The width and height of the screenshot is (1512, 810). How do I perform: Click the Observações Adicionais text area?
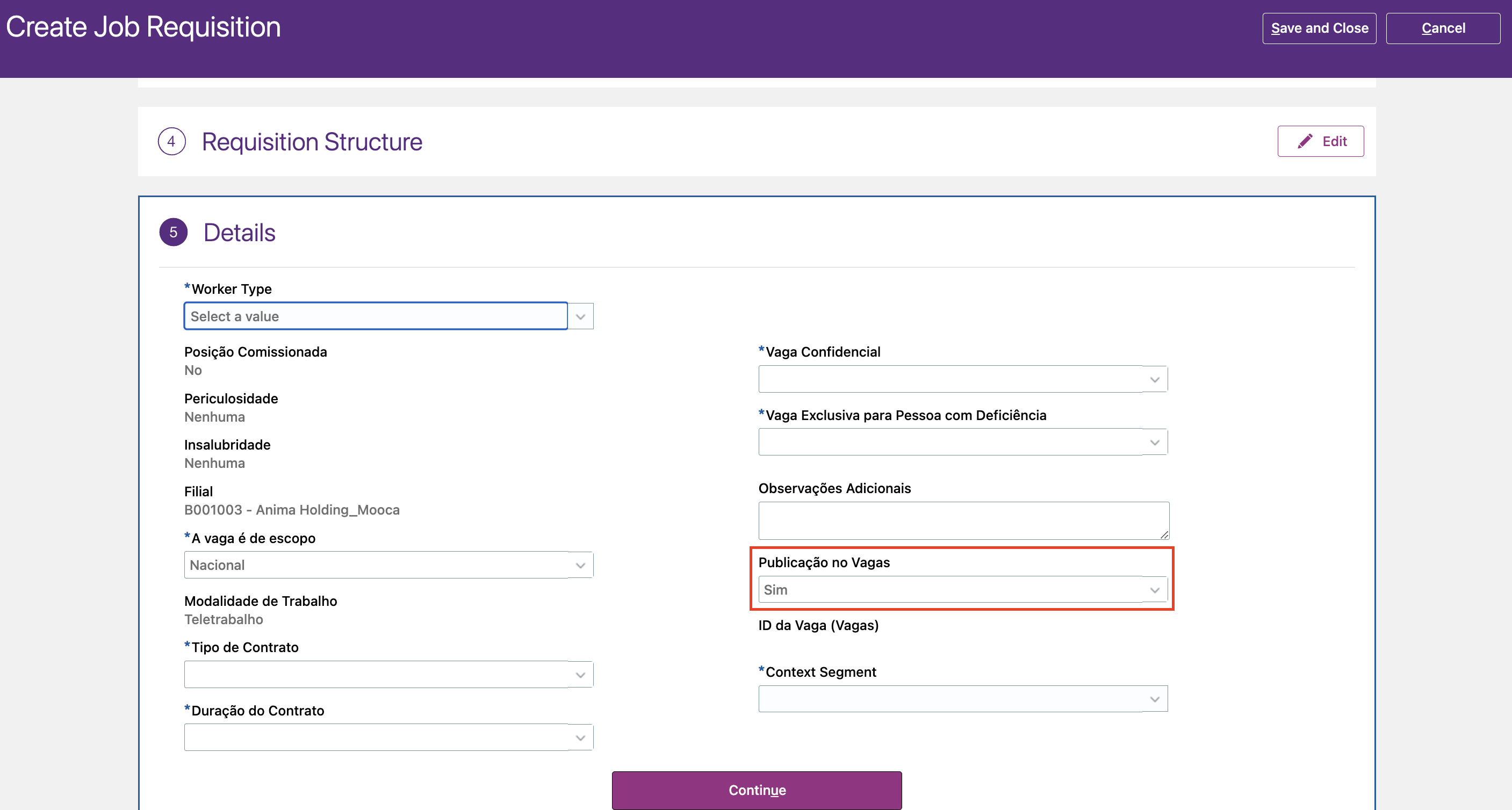coord(963,520)
